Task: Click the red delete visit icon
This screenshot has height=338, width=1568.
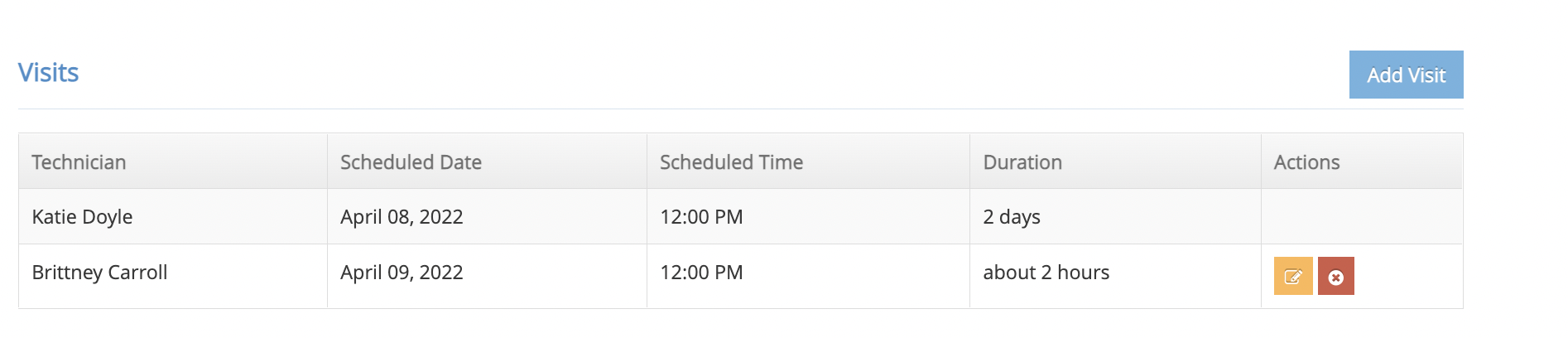Action: 1335,277
